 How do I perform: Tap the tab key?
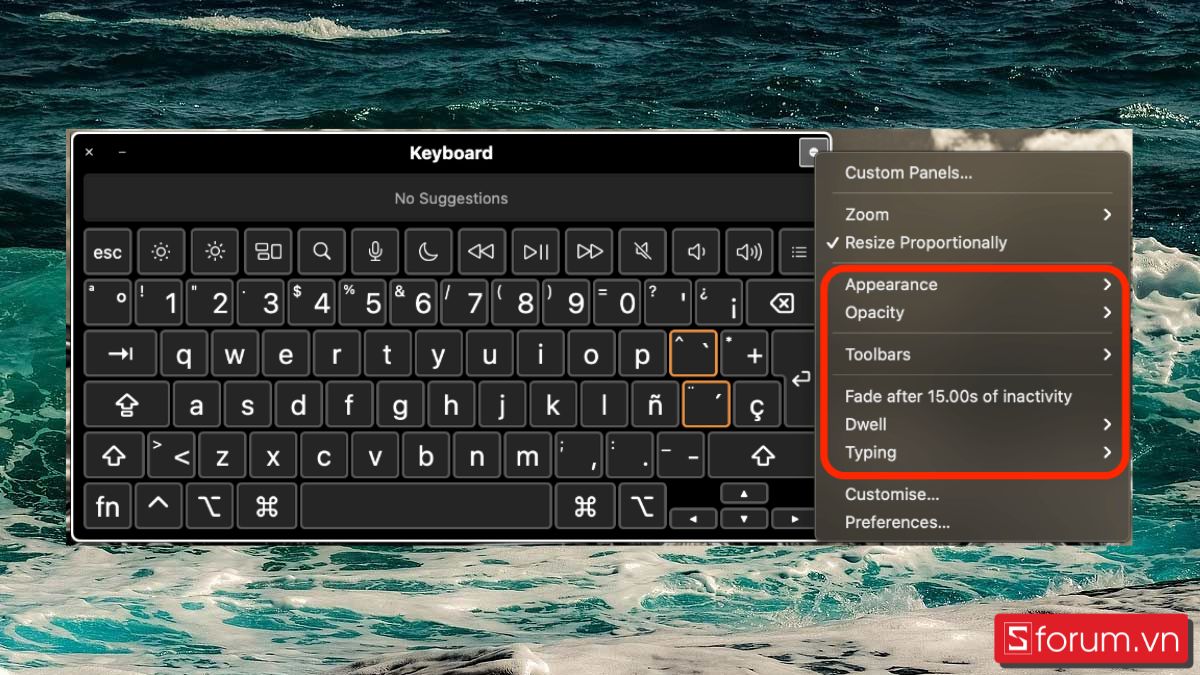click(x=120, y=354)
